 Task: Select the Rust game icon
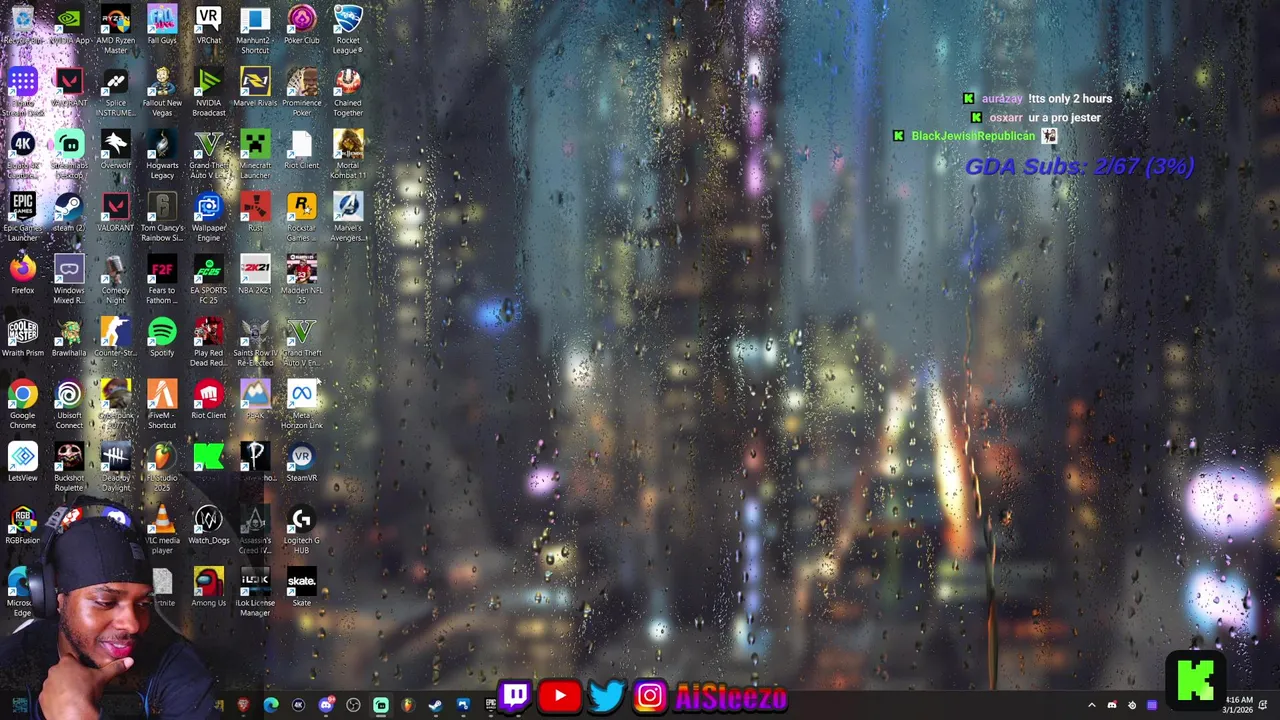pos(255,212)
